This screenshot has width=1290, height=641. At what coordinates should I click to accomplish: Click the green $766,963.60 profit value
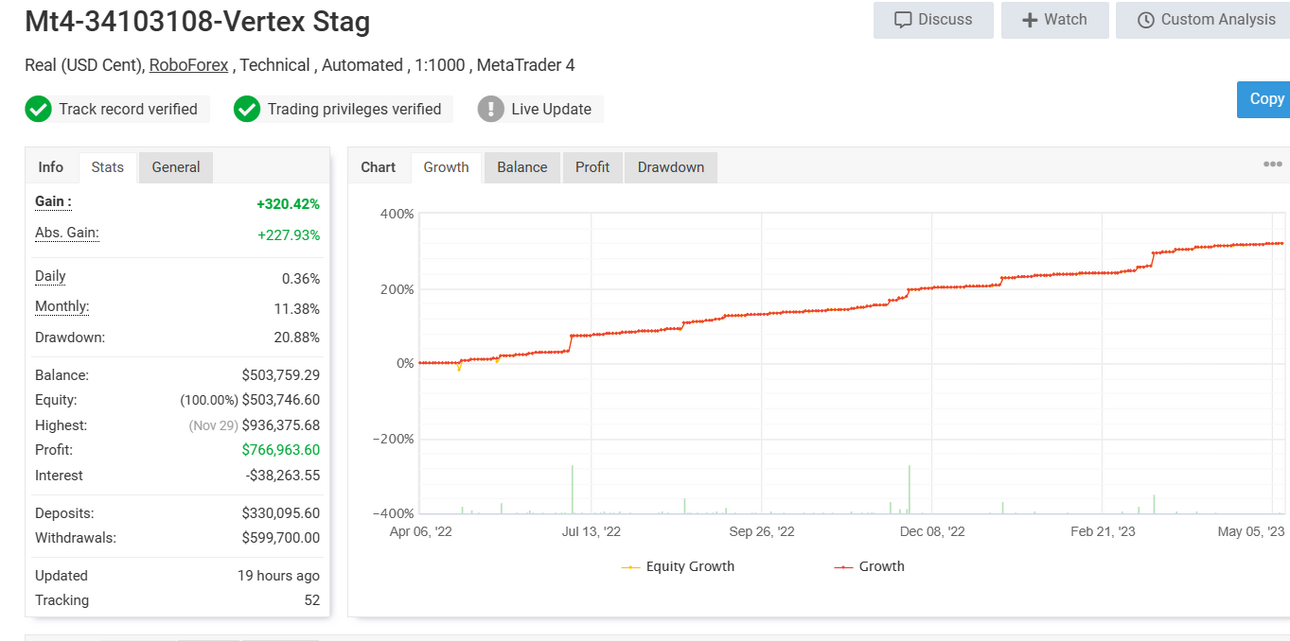[x=281, y=450]
